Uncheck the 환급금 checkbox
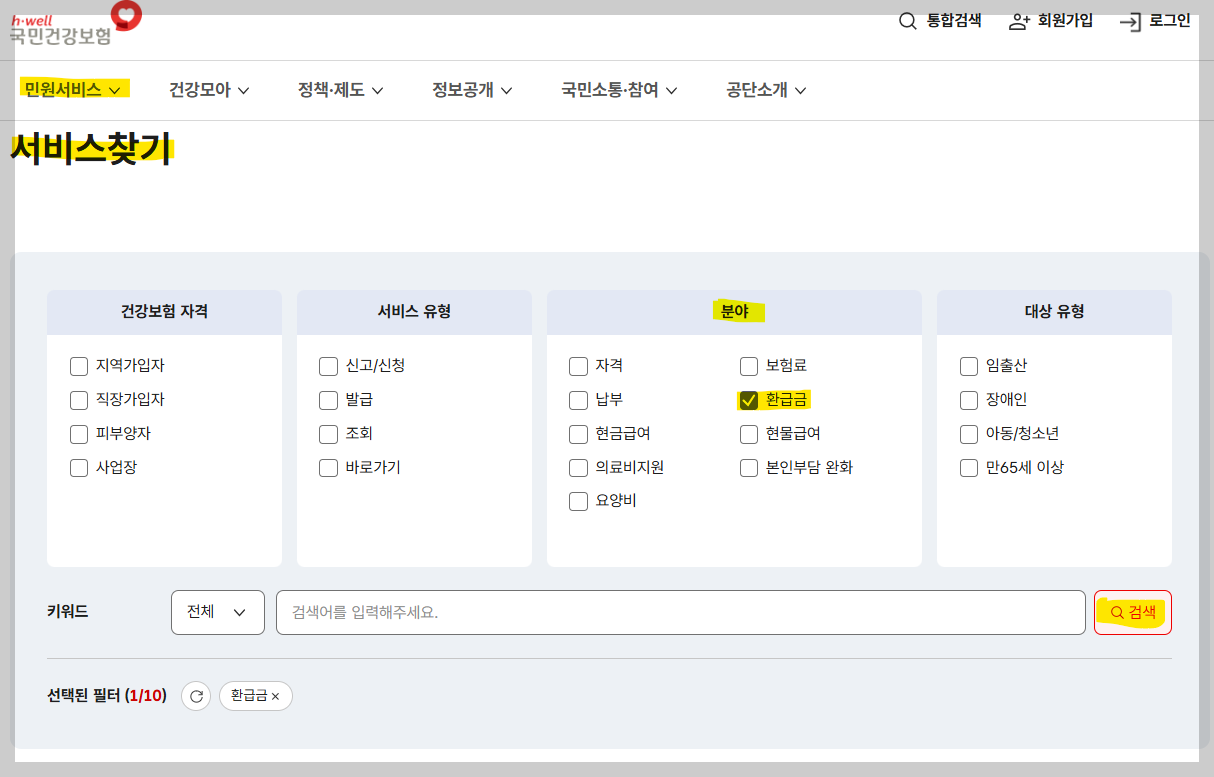Screen dimensions: 1214x777 (749, 400)
